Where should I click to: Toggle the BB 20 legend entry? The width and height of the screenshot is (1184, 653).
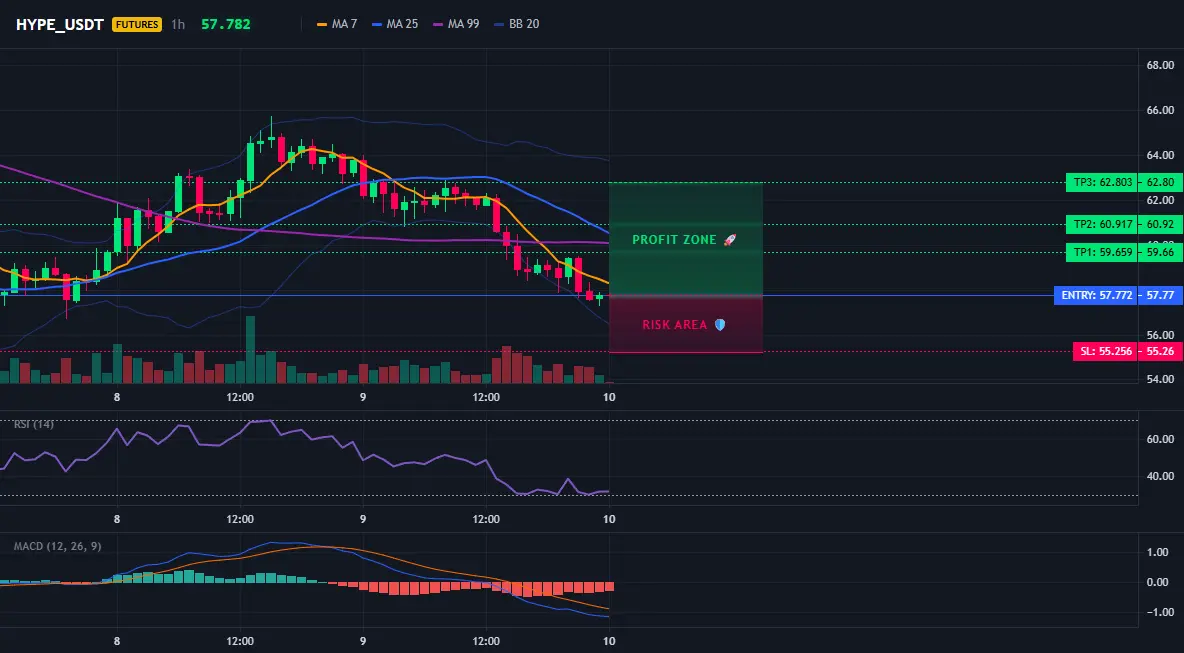(516, 24)
